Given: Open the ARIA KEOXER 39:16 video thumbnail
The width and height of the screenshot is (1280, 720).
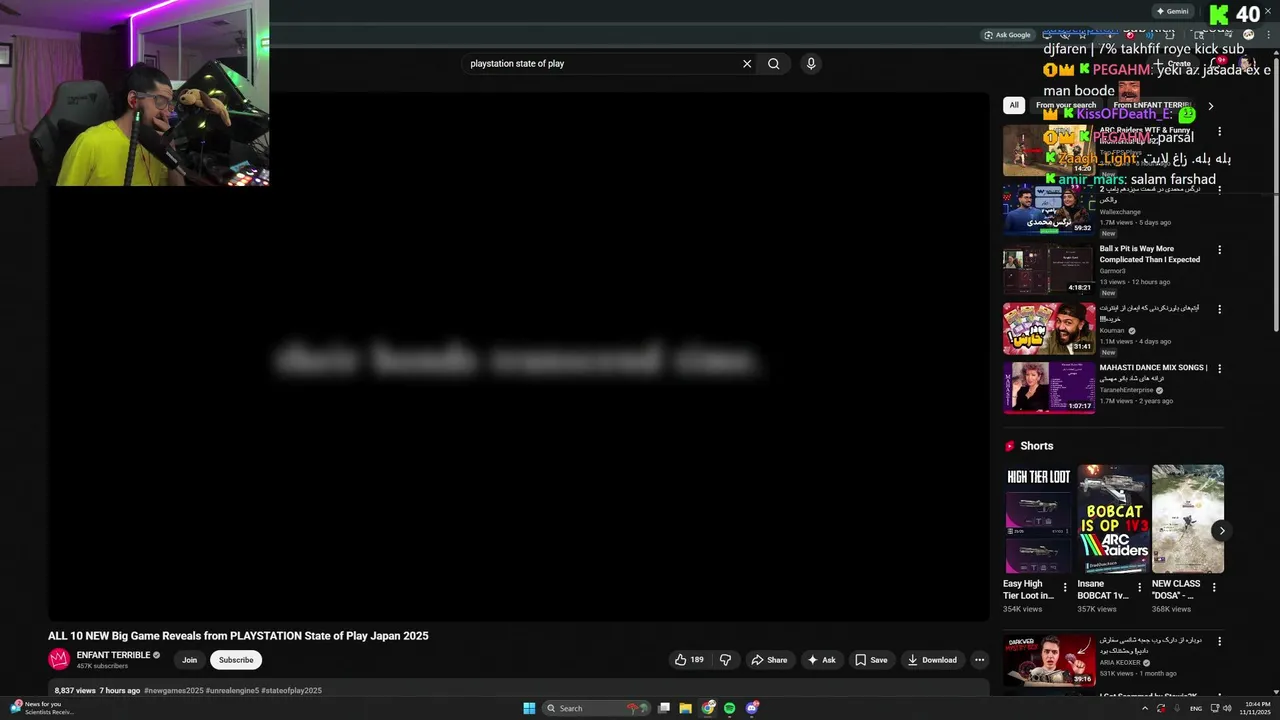Looking at the screenshot, I should click(x=1049, y=660).
